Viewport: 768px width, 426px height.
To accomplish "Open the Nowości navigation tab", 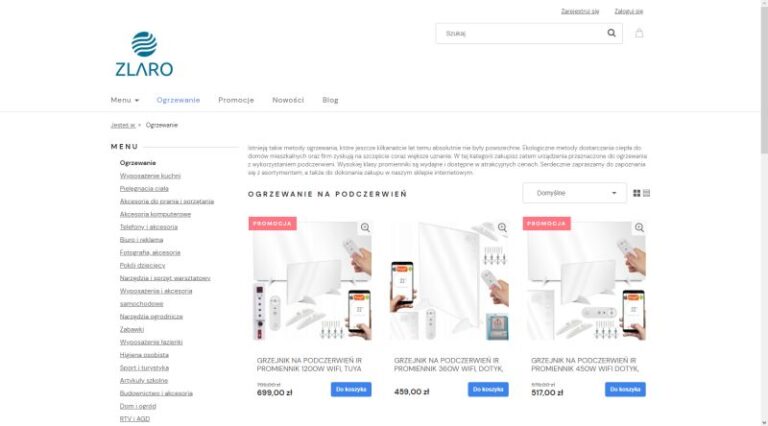I will coord(288,100).
